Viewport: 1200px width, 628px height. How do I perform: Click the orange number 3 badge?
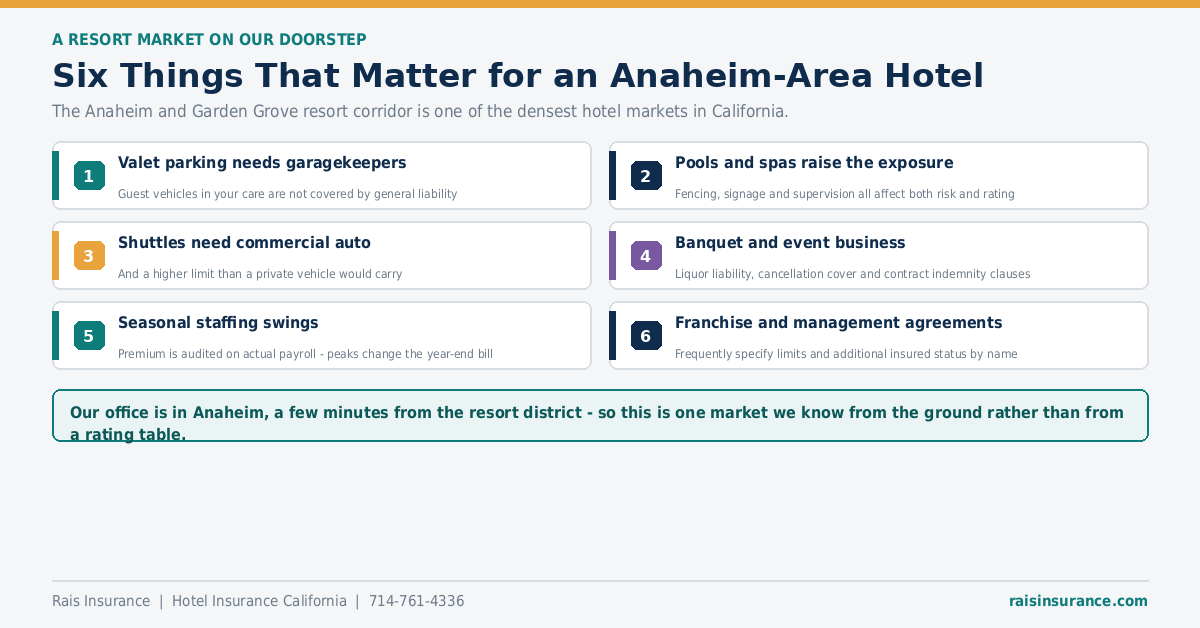[89, 256]
